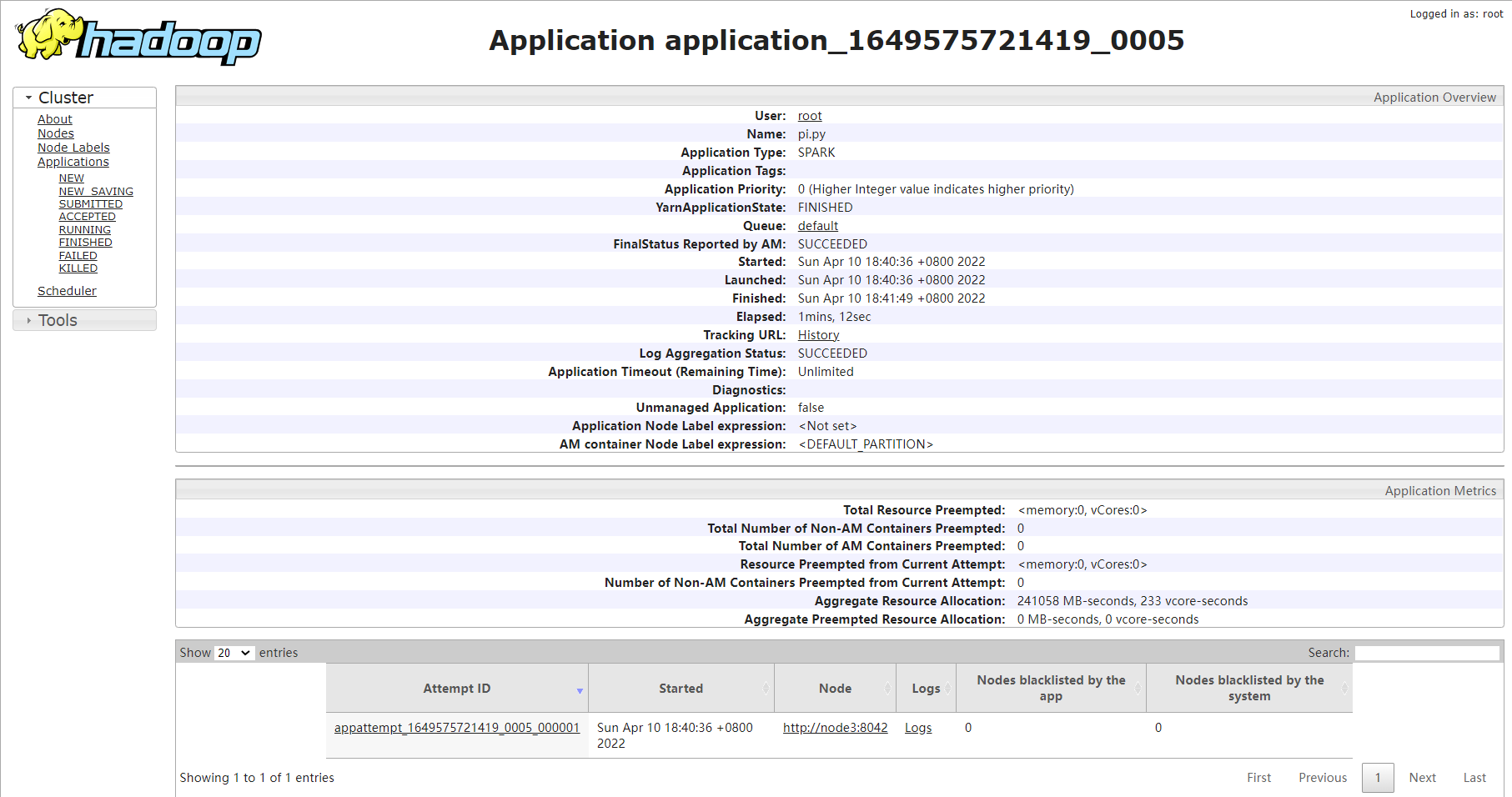Sort by Node column header
The height and width of the screenshot is (797, 1512).
[x=836, y=689]
